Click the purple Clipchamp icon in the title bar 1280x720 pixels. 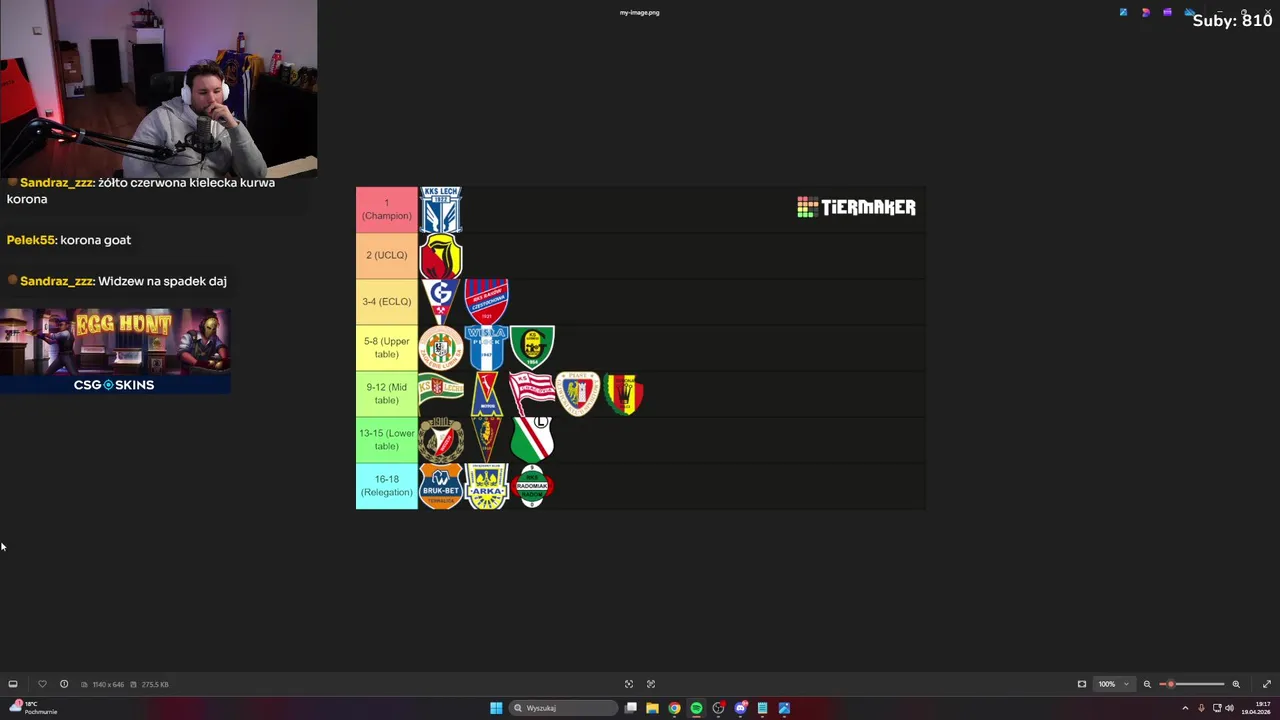point(1167,12)
